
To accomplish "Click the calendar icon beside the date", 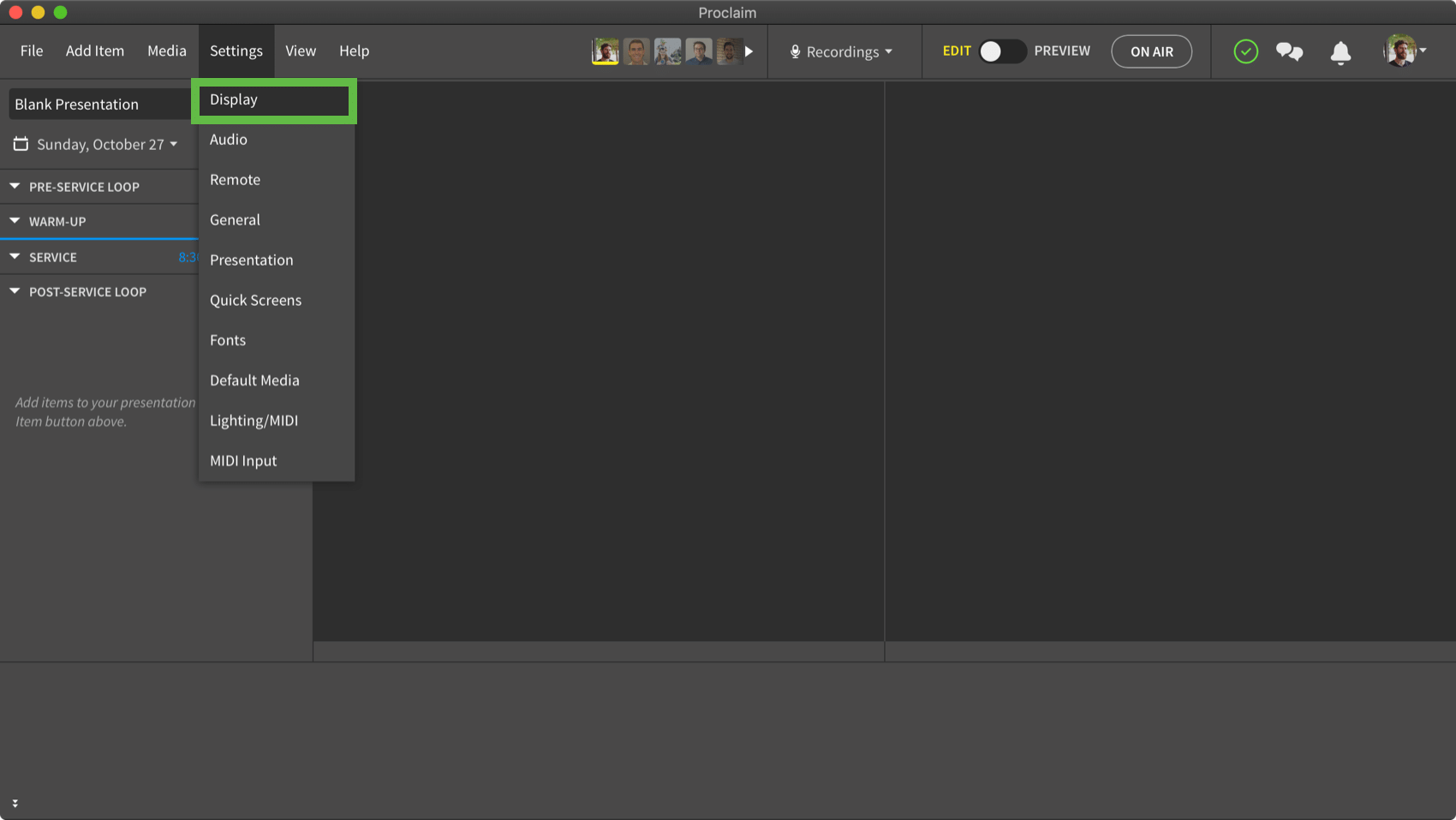I will [x=21, y=144].
